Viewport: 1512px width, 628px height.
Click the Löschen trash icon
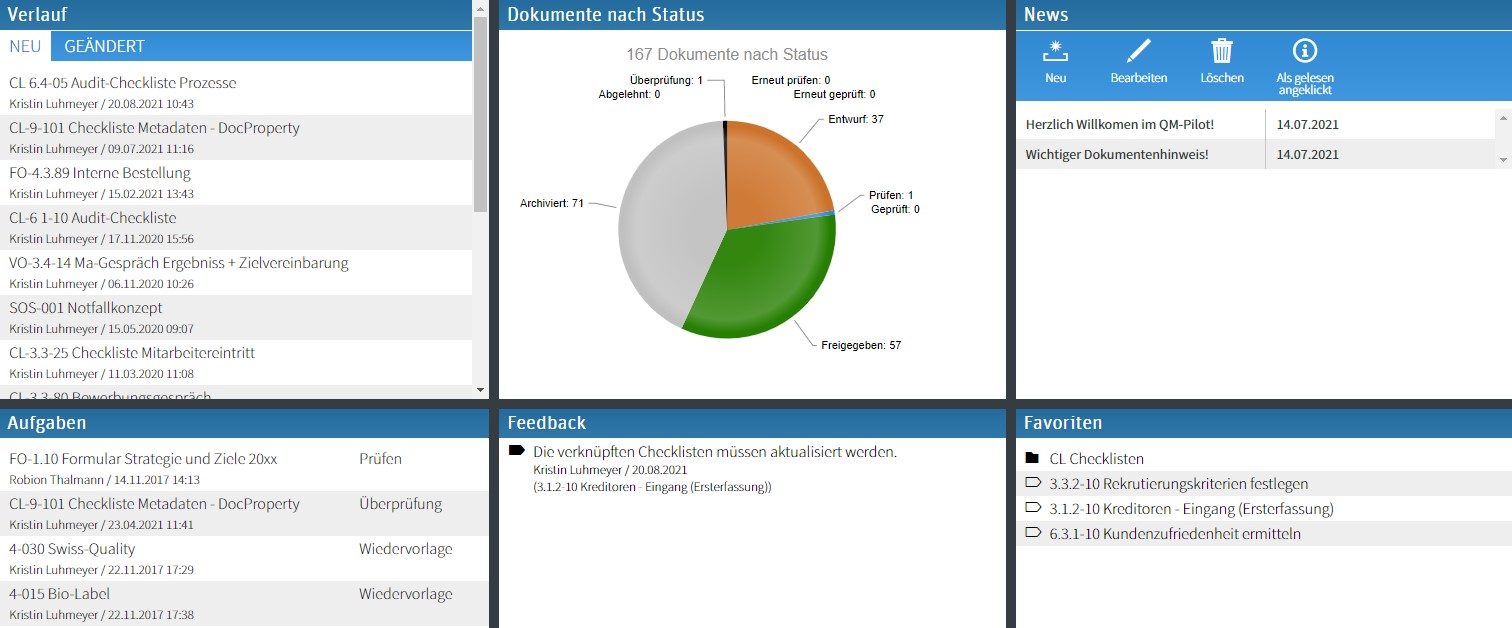[x=1222, y=50]
